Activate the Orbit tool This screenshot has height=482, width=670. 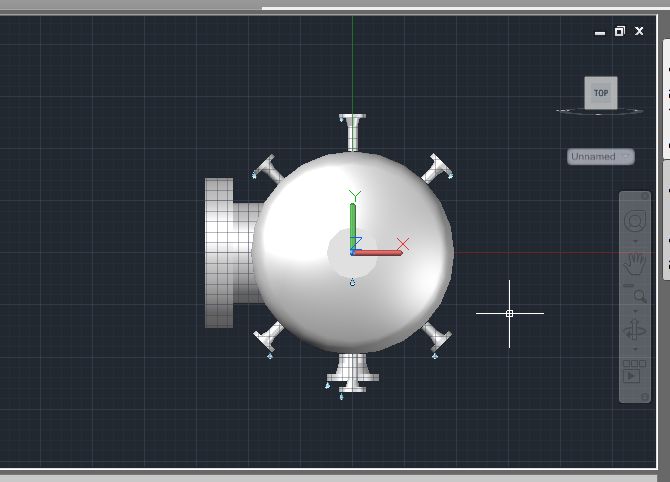(635, 329)
